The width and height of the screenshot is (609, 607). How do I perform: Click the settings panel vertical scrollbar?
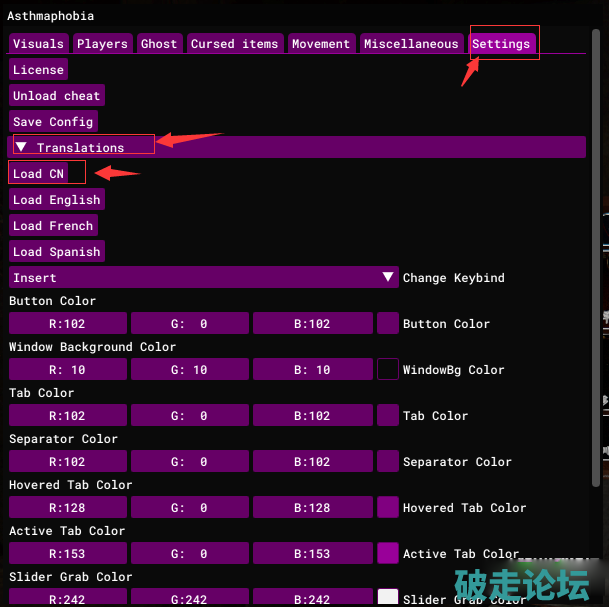[597, 300]
